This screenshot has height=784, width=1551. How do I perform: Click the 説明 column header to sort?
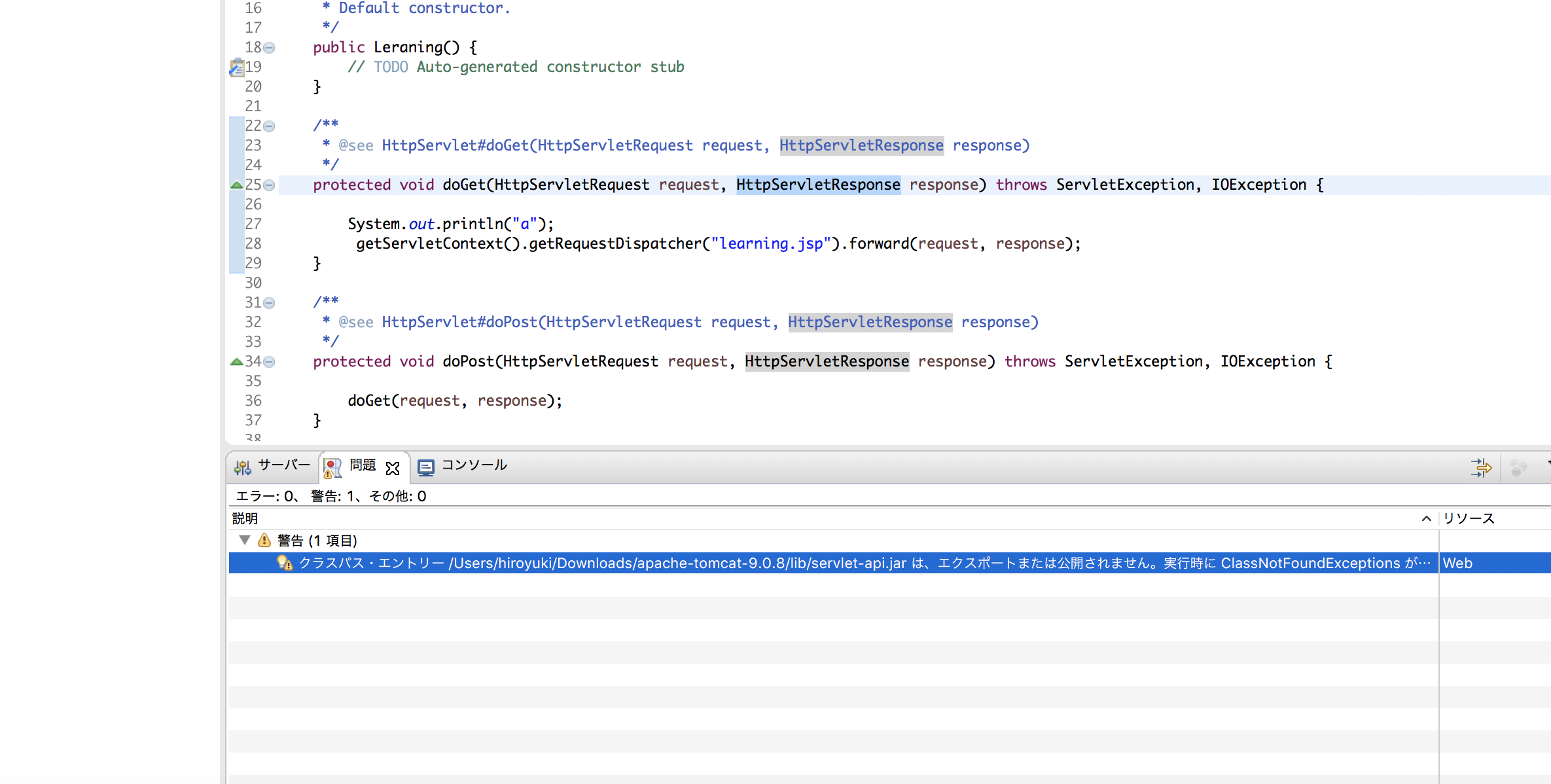click(244, 518)
